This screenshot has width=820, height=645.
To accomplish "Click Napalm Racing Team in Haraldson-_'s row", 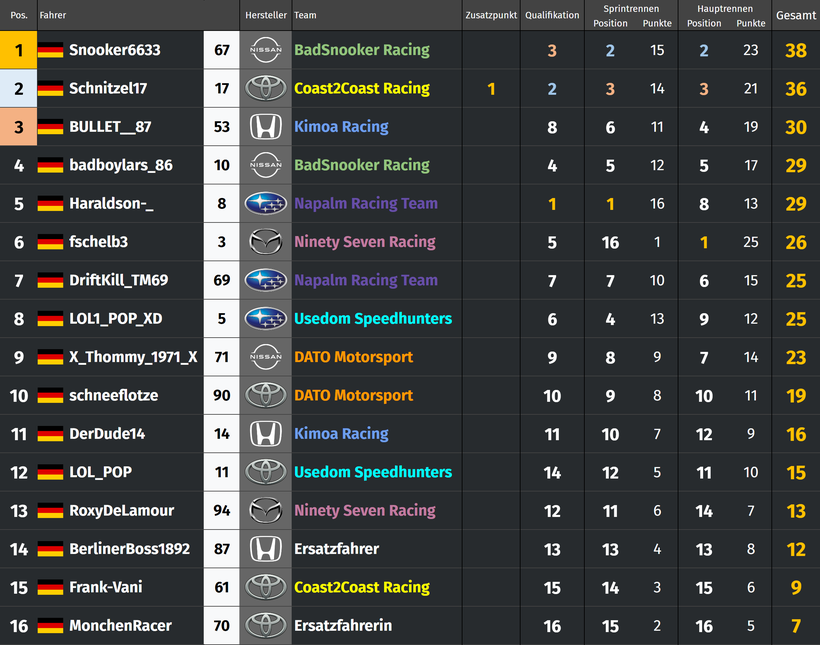I will (366, 203).
